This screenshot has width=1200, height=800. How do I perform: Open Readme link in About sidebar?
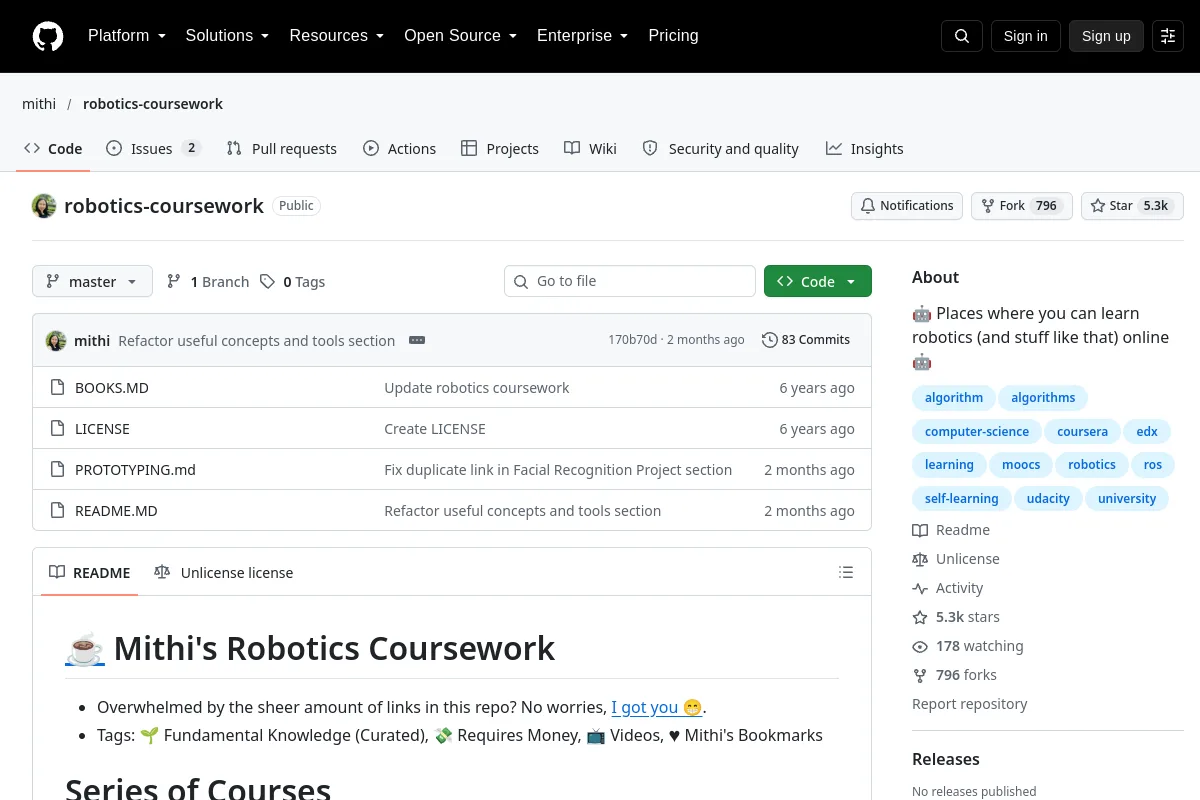tap(951, 530)
